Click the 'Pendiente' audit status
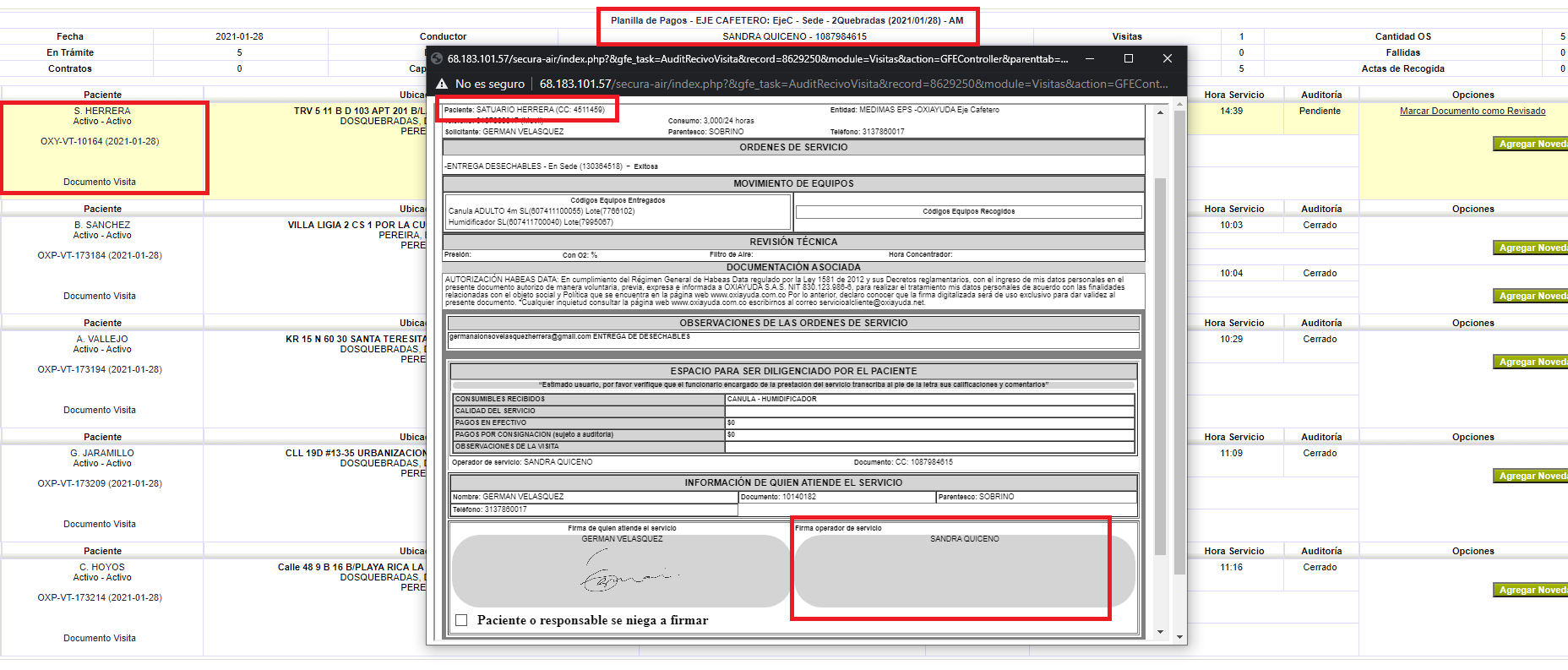 pyautogui.click(x=1320, y=111)
